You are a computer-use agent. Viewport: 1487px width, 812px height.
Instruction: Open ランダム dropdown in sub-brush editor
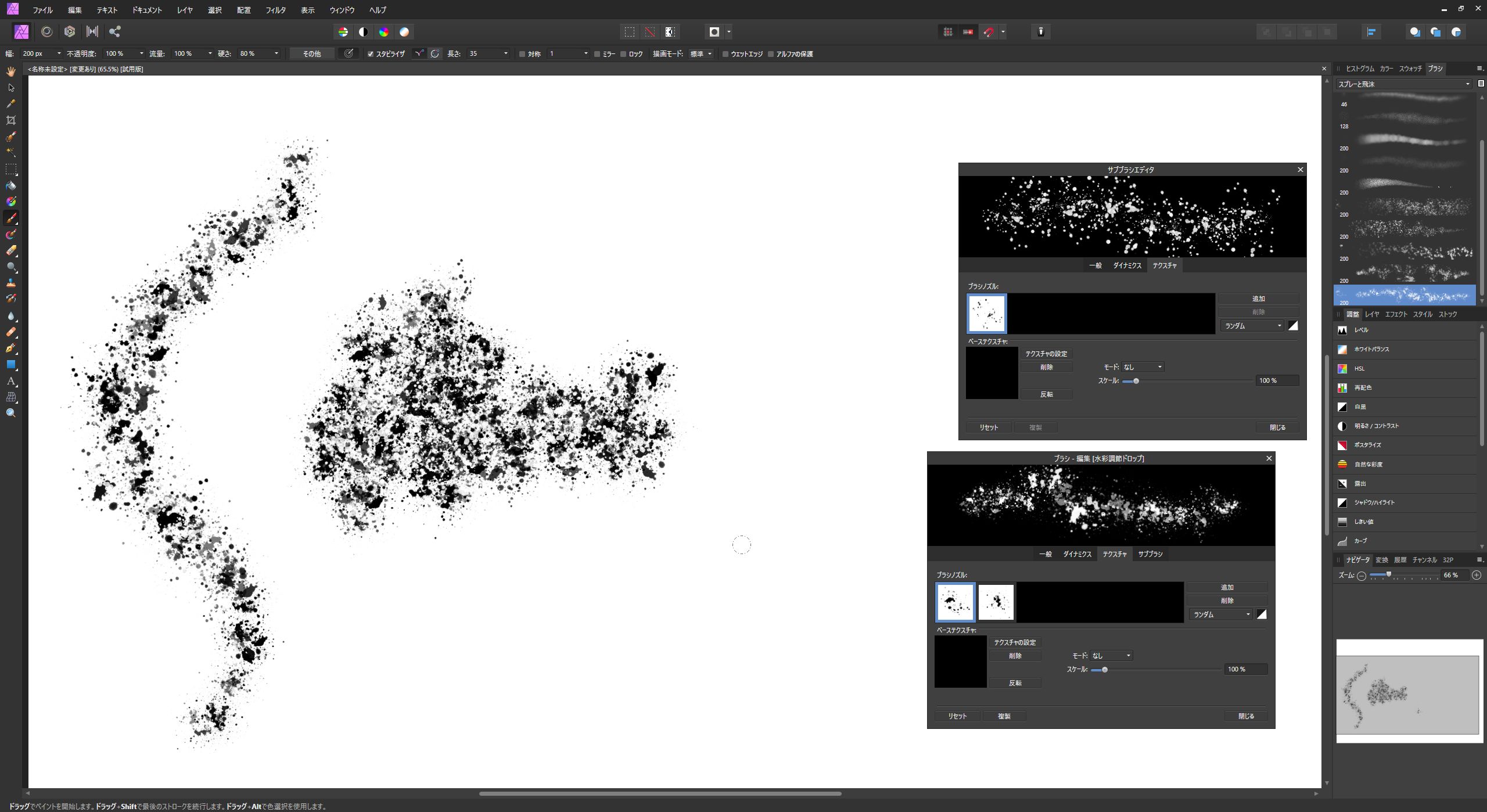[x=1252, y=326]
